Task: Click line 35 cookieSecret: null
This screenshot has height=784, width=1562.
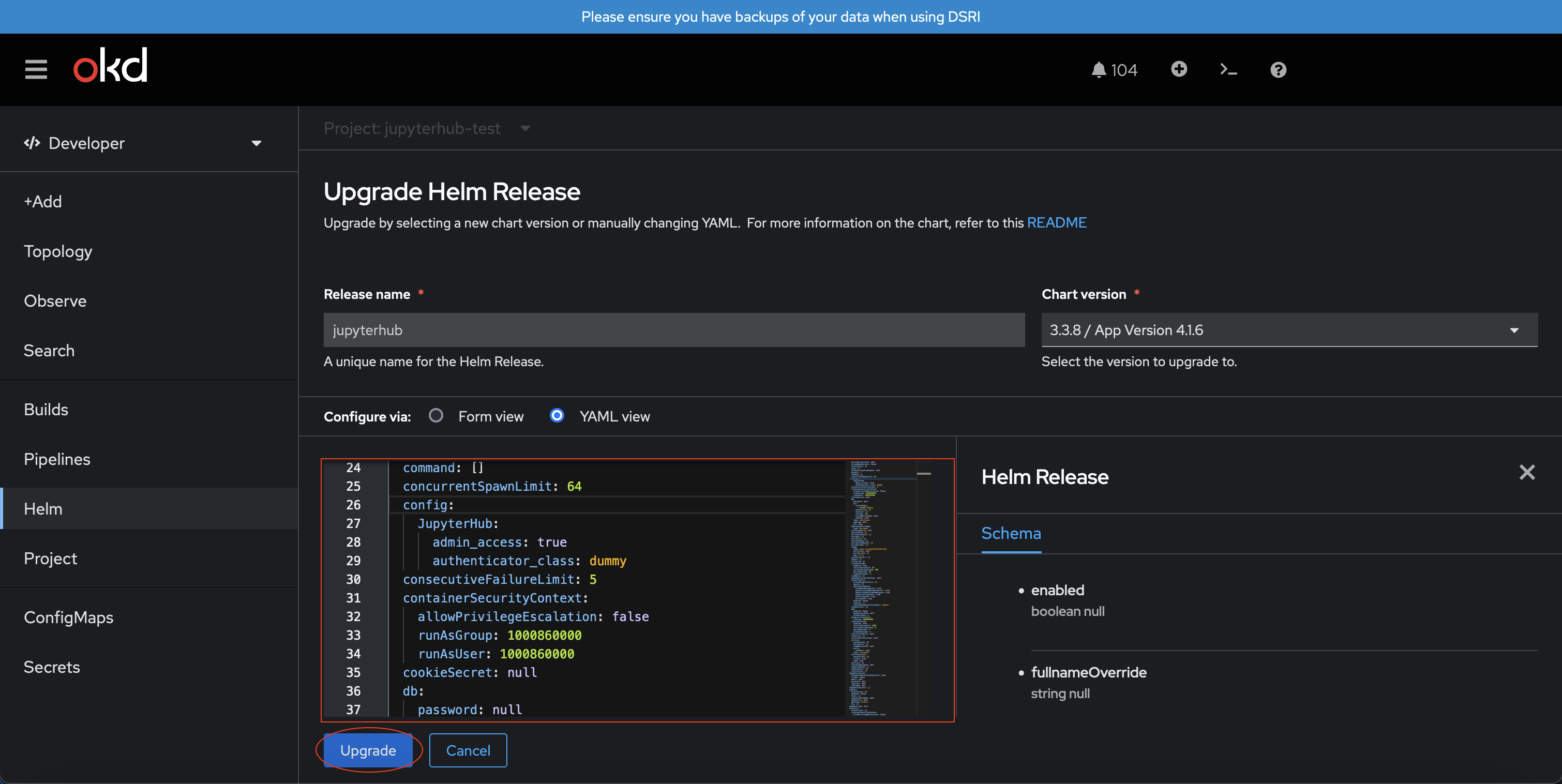Action: 470,672
